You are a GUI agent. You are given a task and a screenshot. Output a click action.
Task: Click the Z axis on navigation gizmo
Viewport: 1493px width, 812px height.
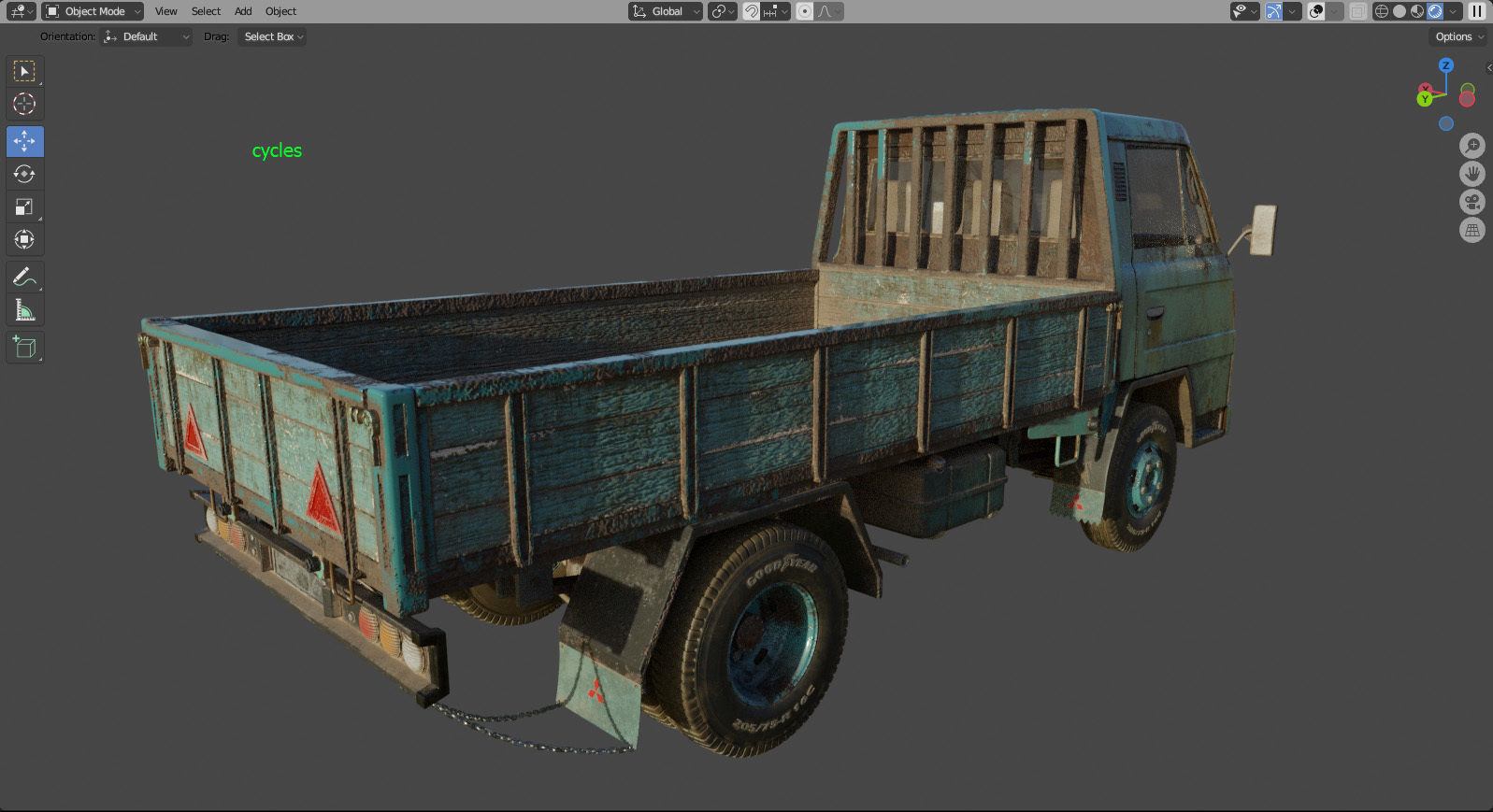(x=1446, y=65)
